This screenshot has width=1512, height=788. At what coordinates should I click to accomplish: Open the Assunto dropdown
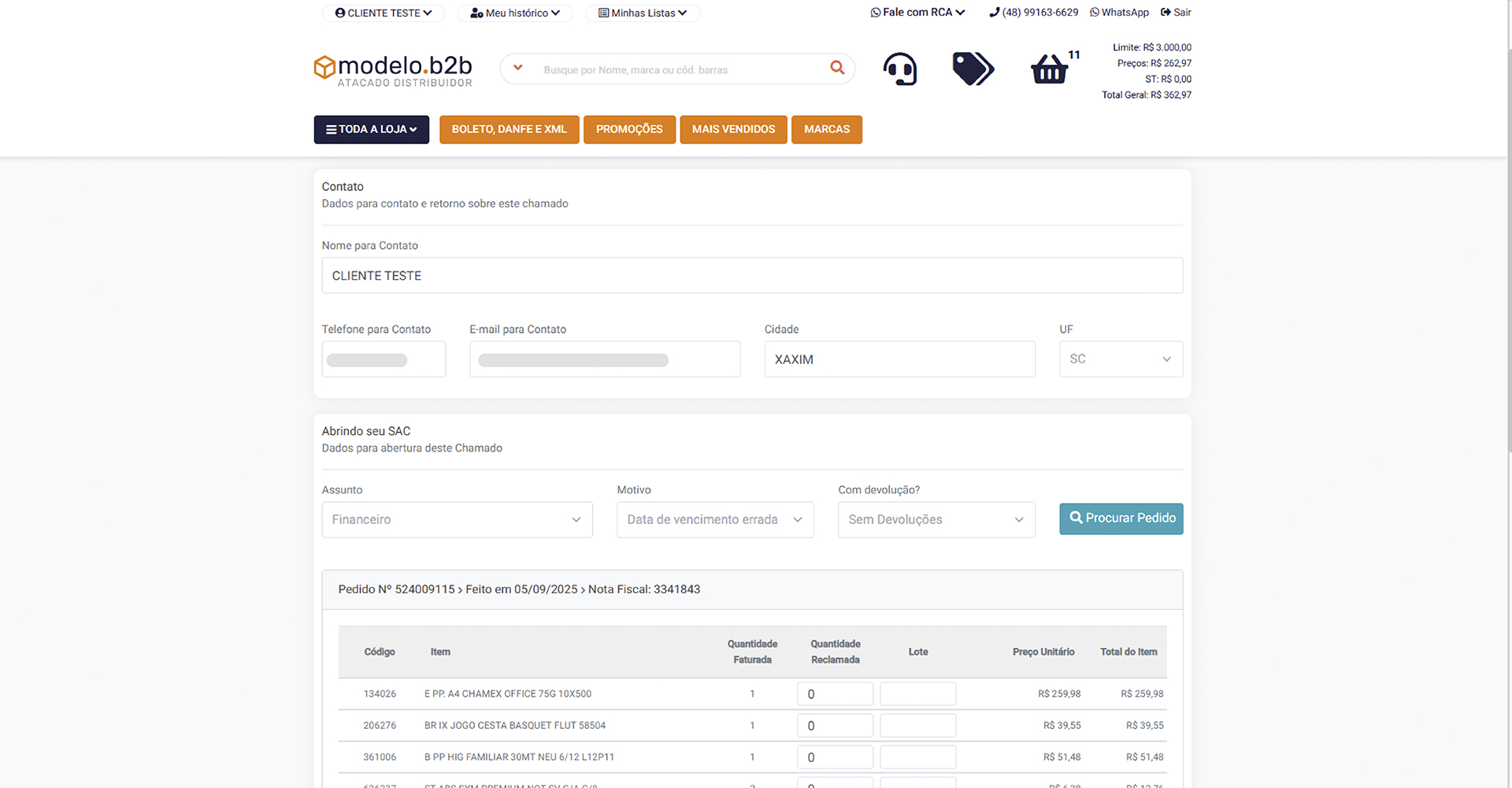[457, 520]
